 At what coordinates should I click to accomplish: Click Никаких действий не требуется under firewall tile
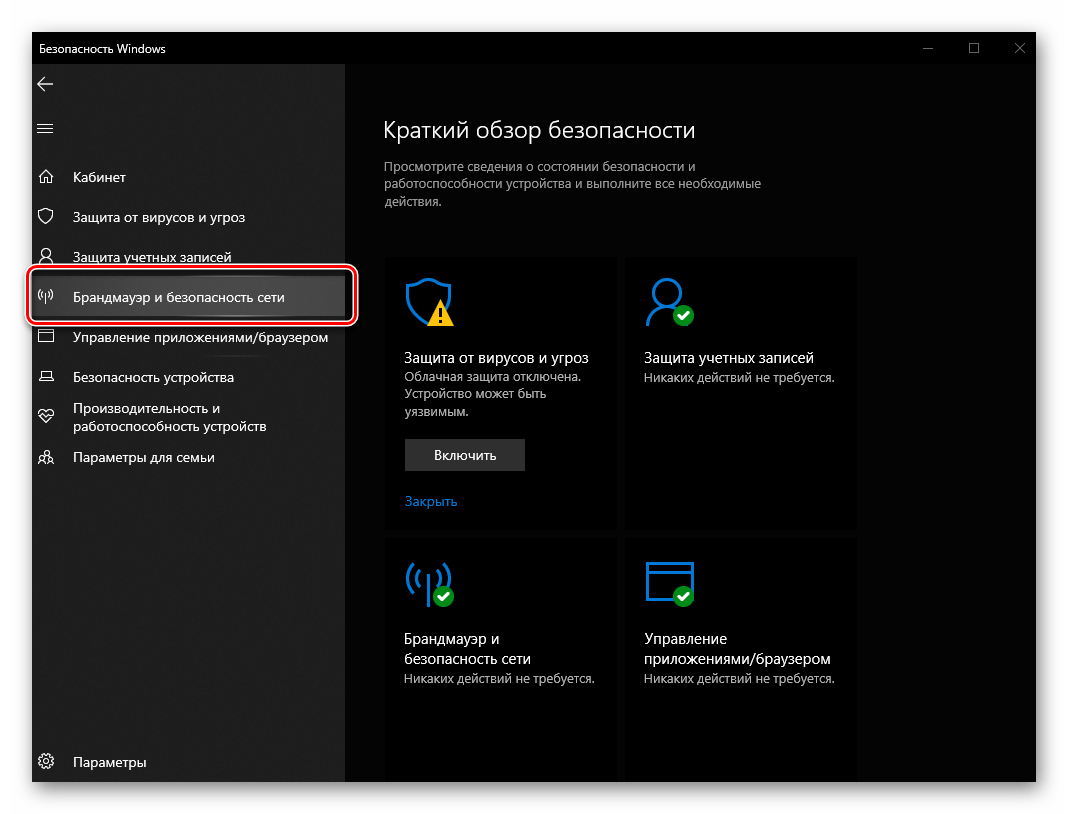(x=499, y=678)
